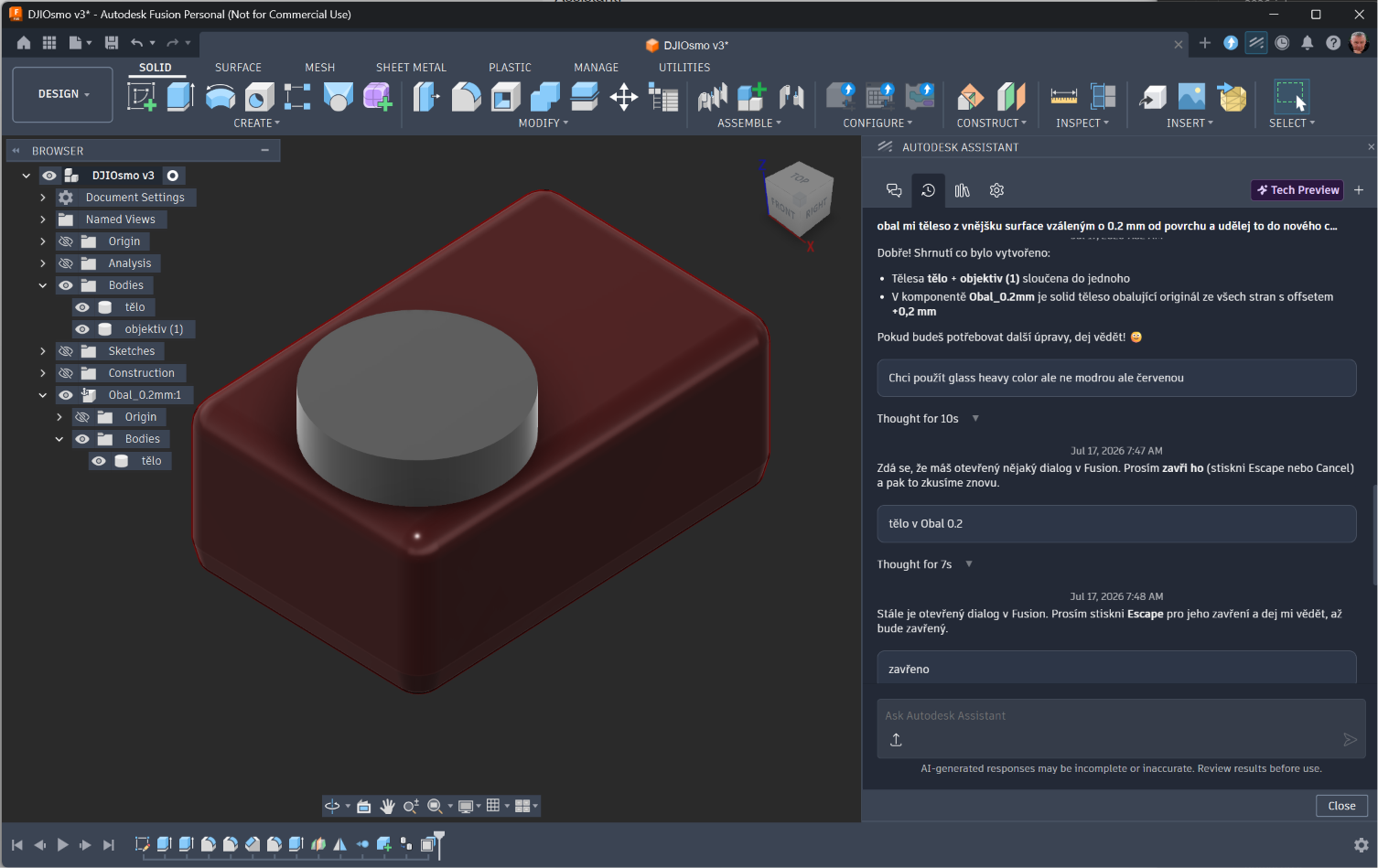Select the Insert Canvas image tool
The image size is (1378, 868).
(x=1191, y=96)
